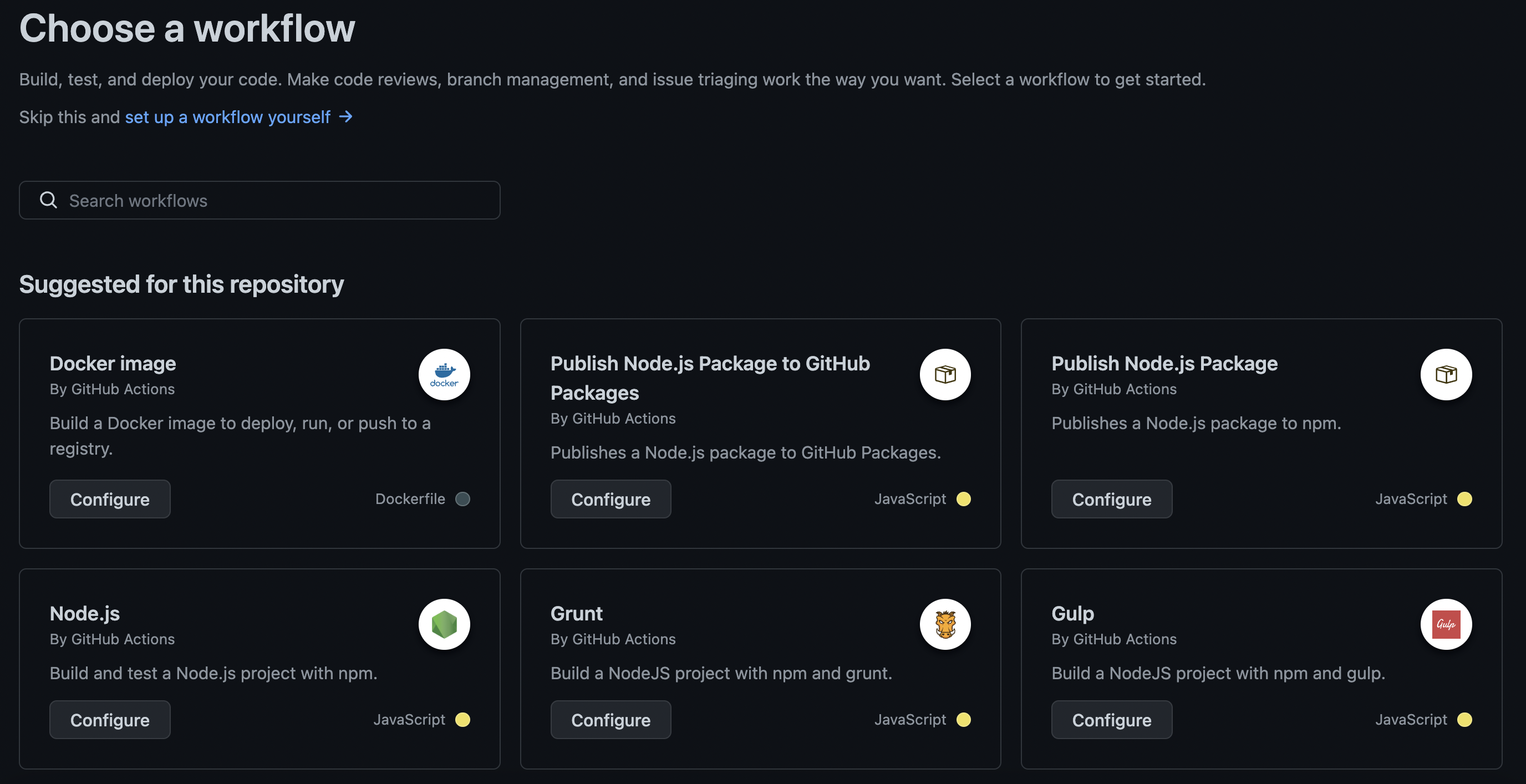
Task: Focus the Search workflows input field
Action: [x=278, y=200]
